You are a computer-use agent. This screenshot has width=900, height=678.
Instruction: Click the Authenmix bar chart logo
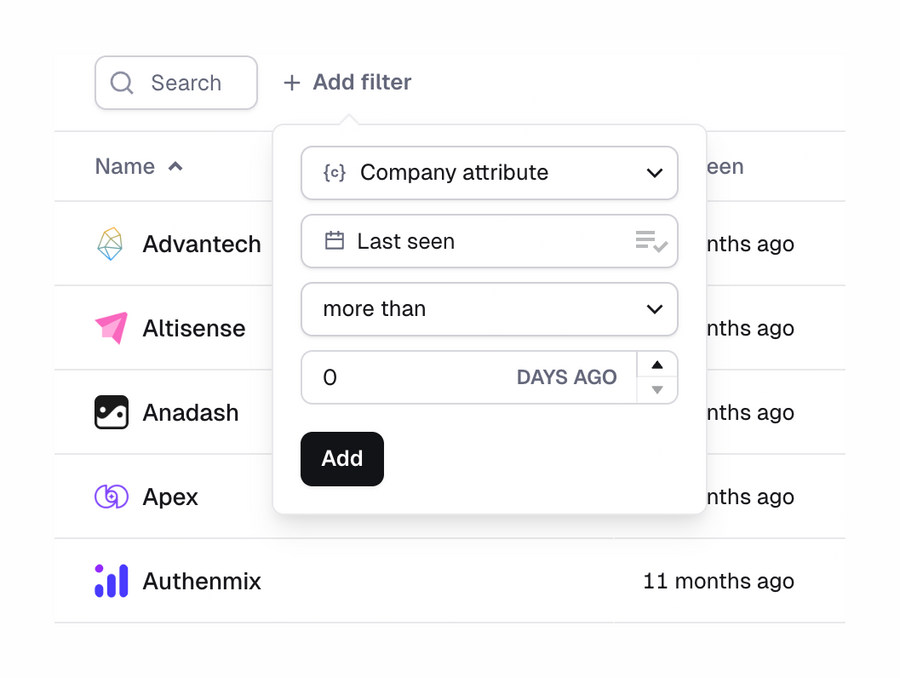pos(111,581)
